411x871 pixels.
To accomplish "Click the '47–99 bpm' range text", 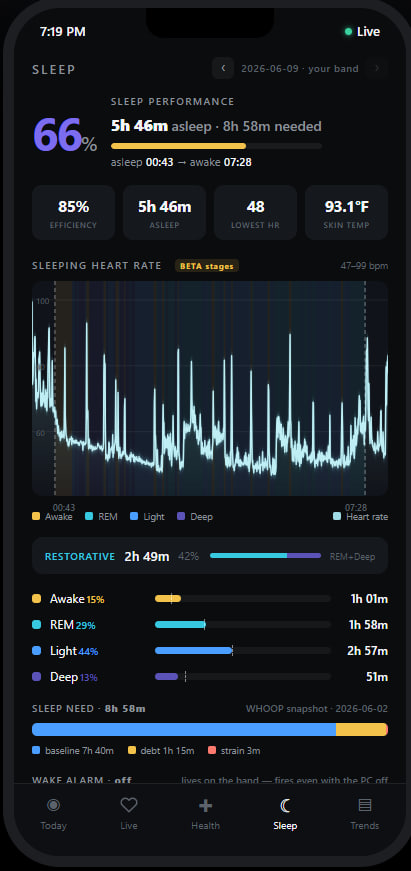I will click(364, 266).
